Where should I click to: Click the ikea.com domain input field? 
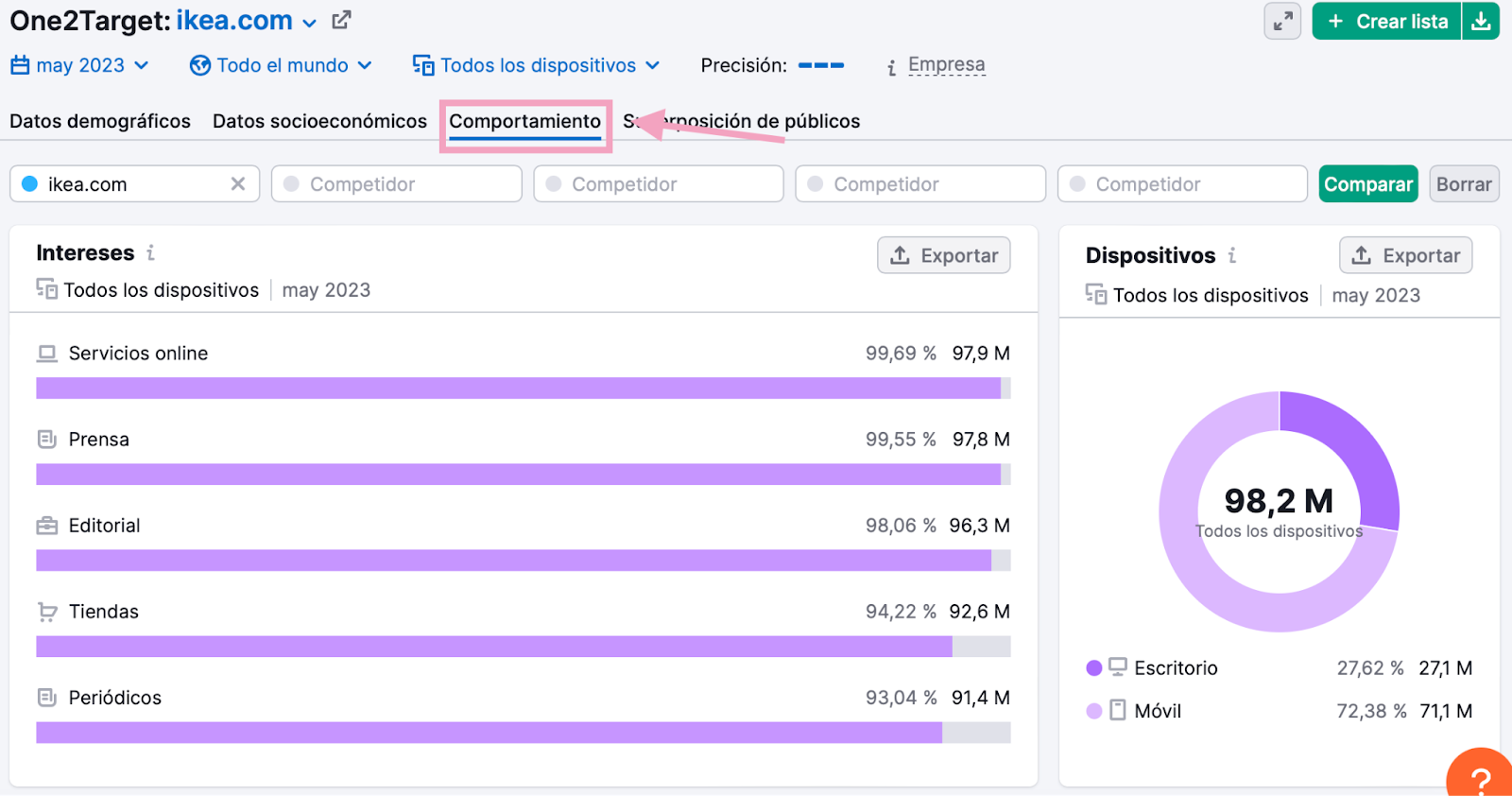pos(135,183)
